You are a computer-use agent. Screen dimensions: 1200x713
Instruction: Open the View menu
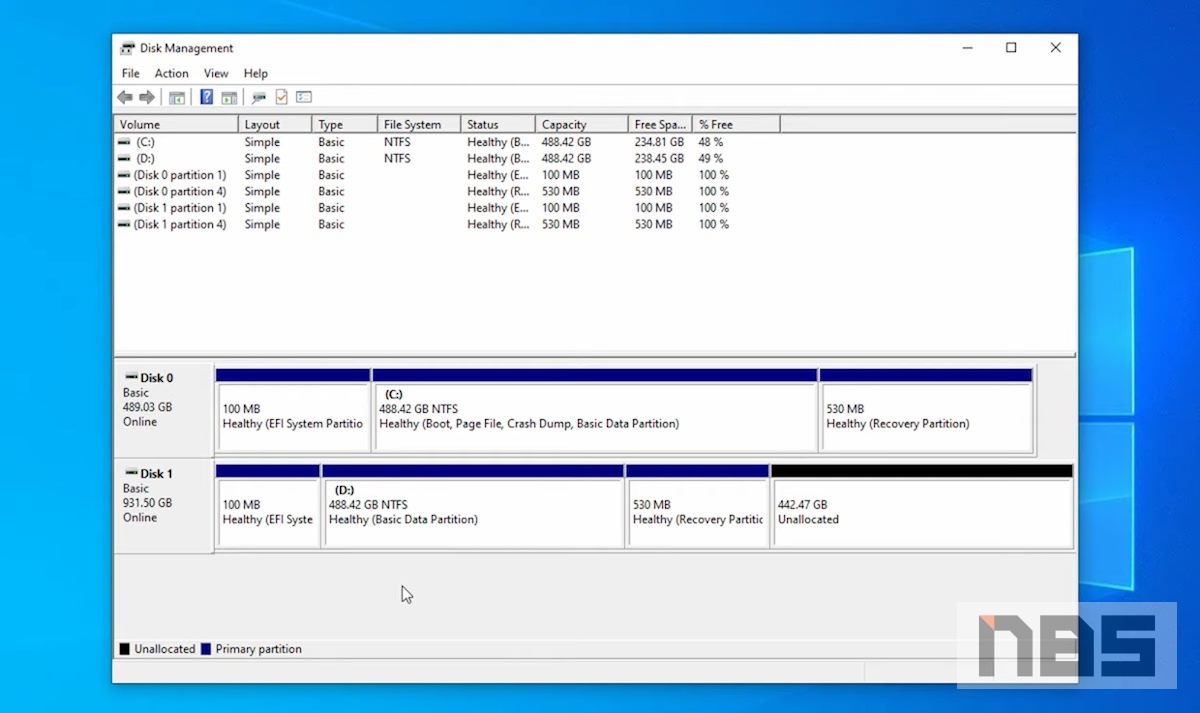point(216,73)
